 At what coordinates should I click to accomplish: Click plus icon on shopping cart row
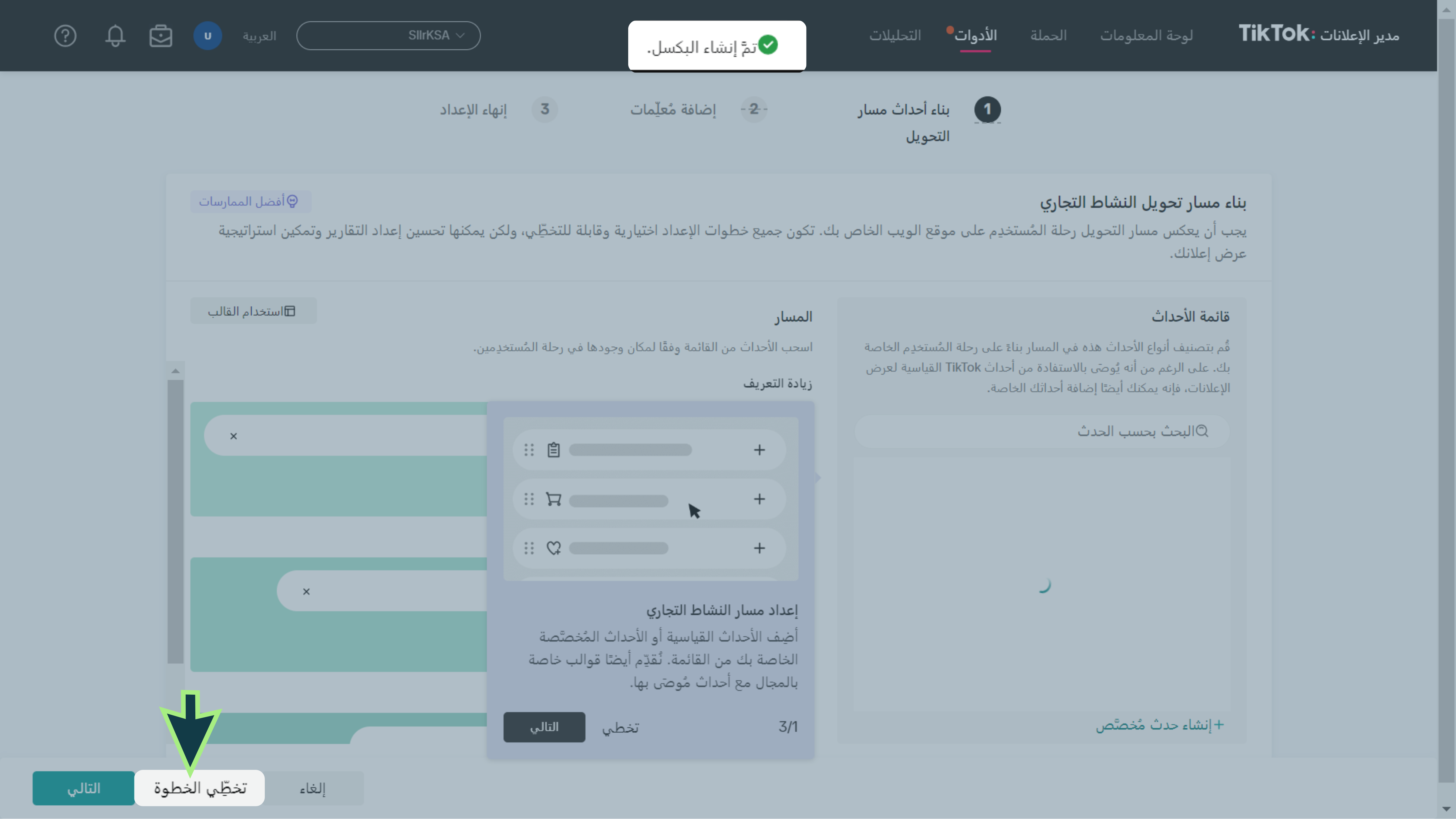click(x=759, y=499)
